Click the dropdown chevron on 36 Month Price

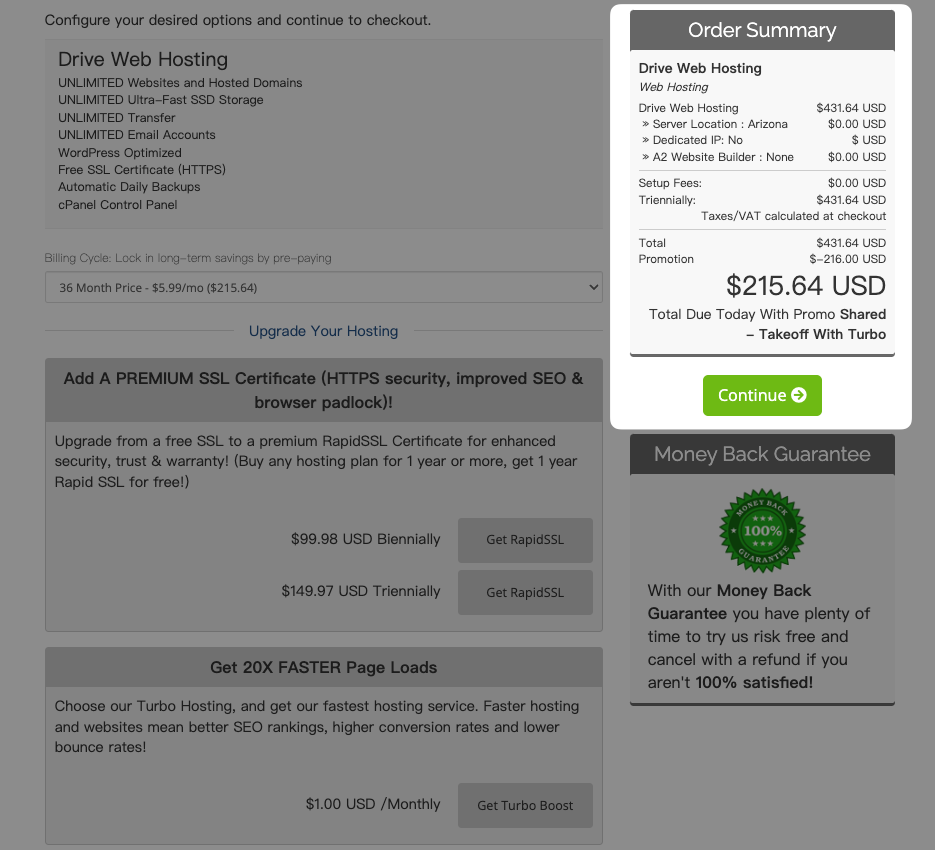[x=593, y=288]
